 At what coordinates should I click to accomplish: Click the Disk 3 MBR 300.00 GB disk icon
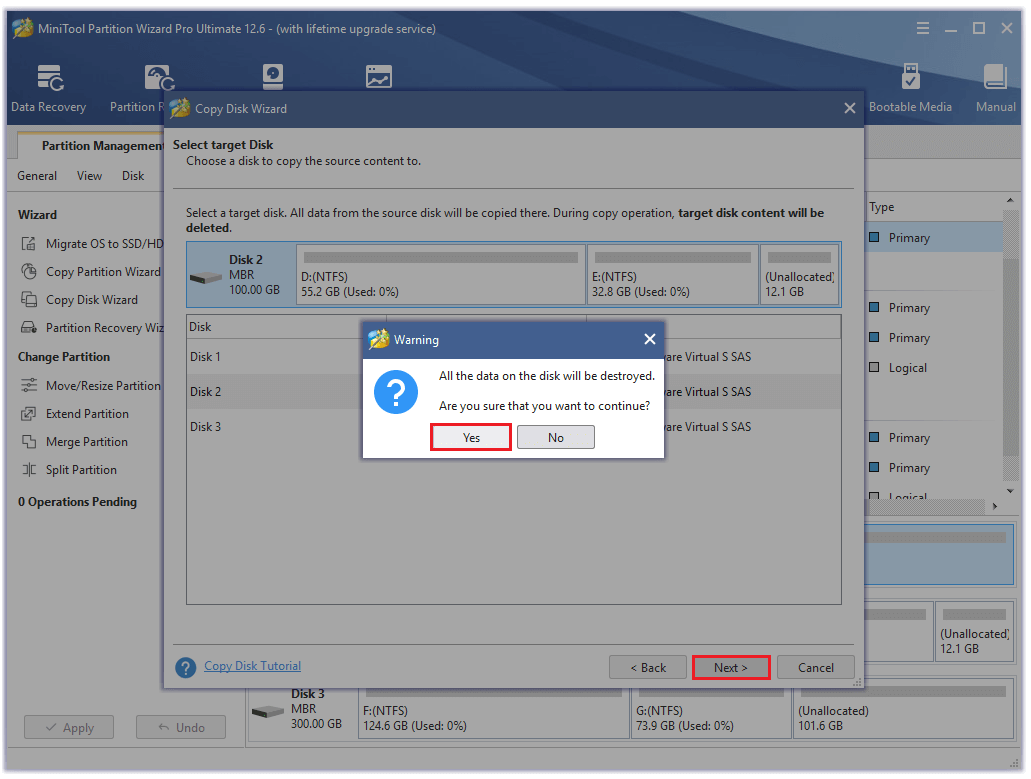(x=268, y=712)
